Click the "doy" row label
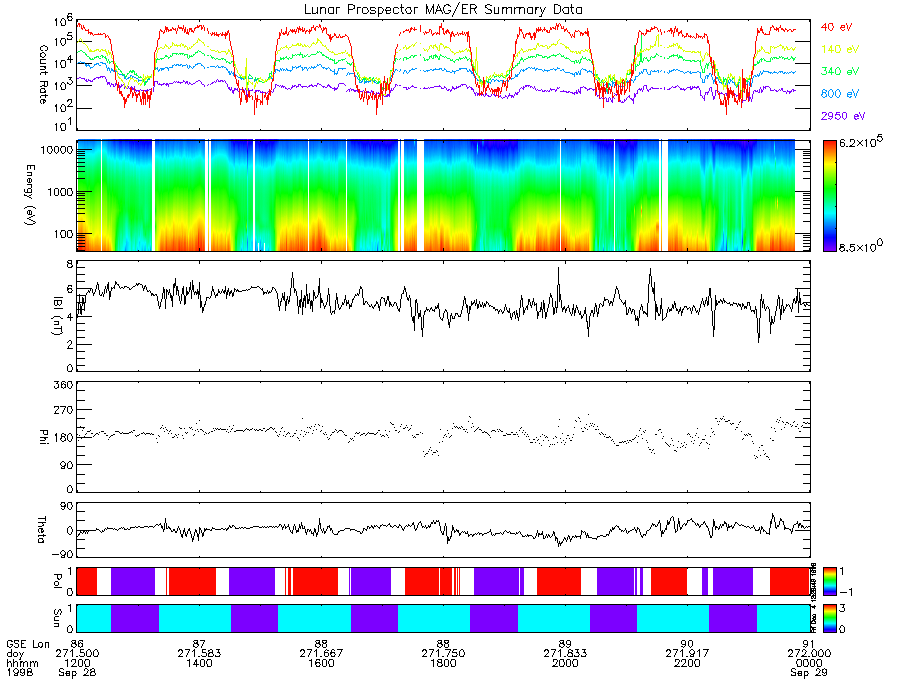Viewport: 900px width, 700px height. click(15, 654)
